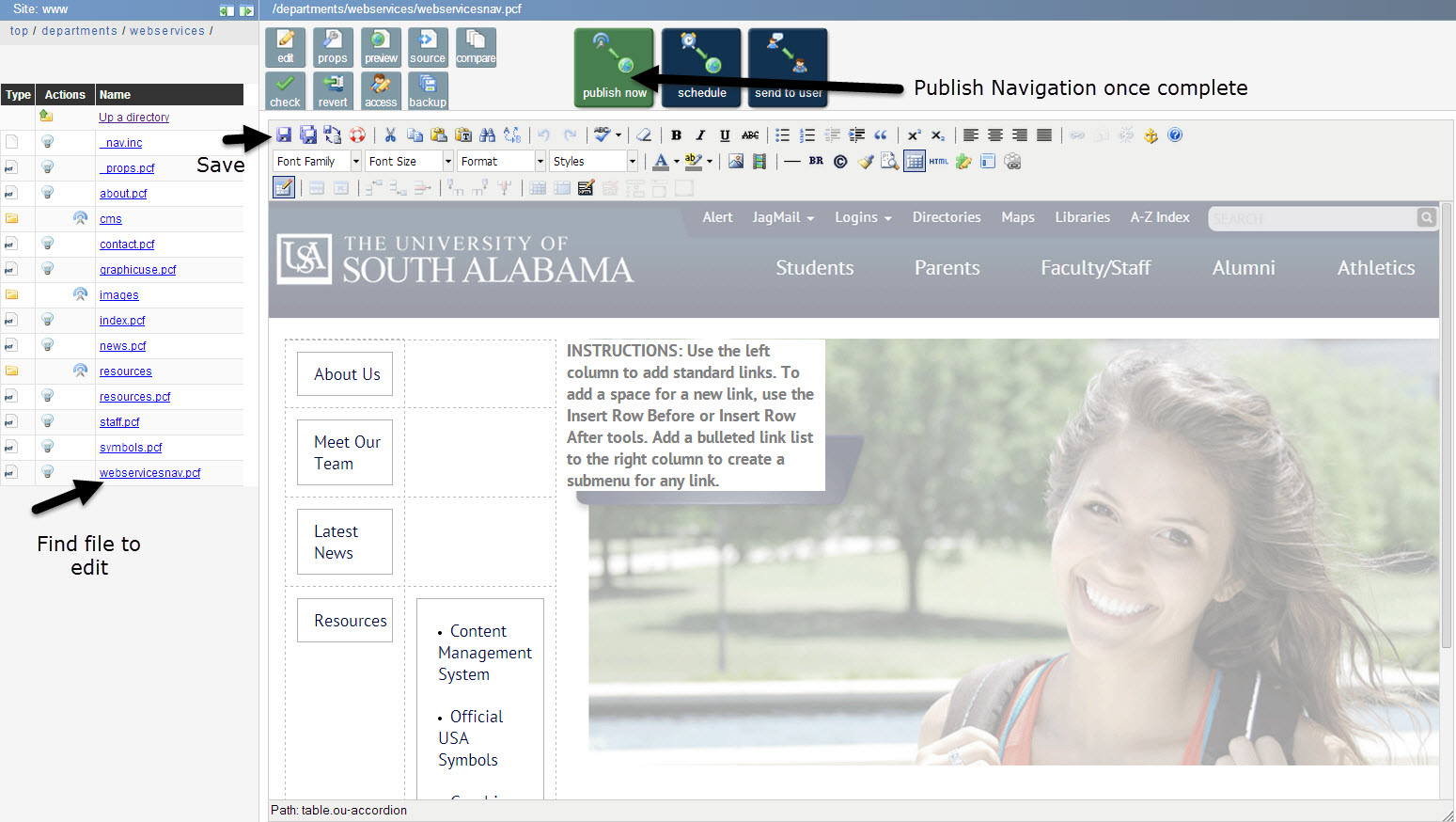Align text left

(x=971, y=135)
